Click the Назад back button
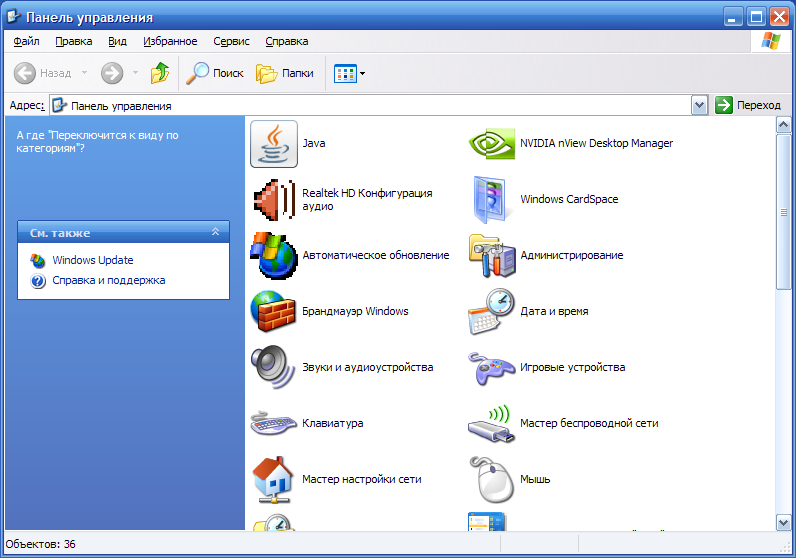 (42, 73)
